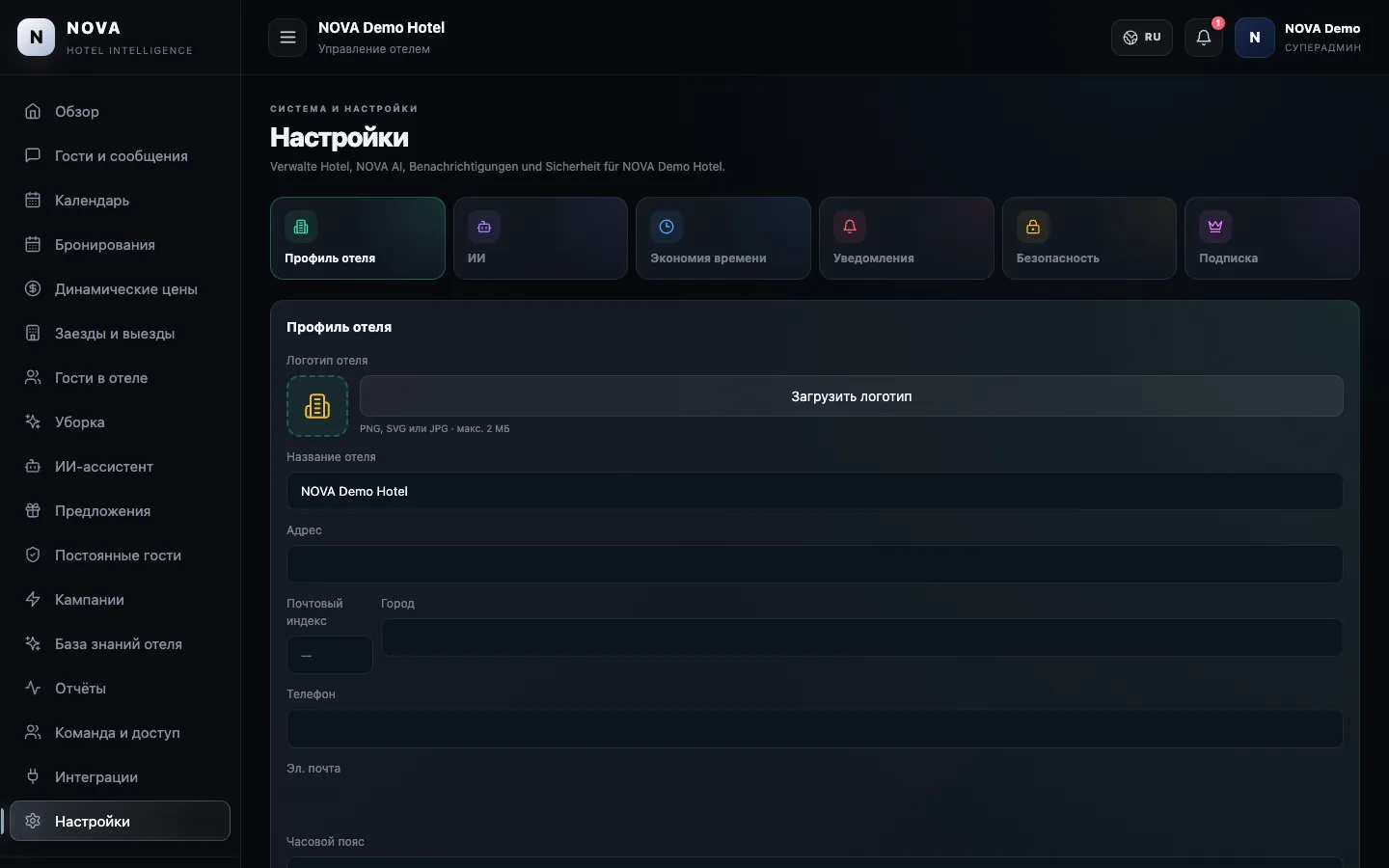
Task: Open Гости и сообщения in the sidebar
Action: click(x=120, y=156)
